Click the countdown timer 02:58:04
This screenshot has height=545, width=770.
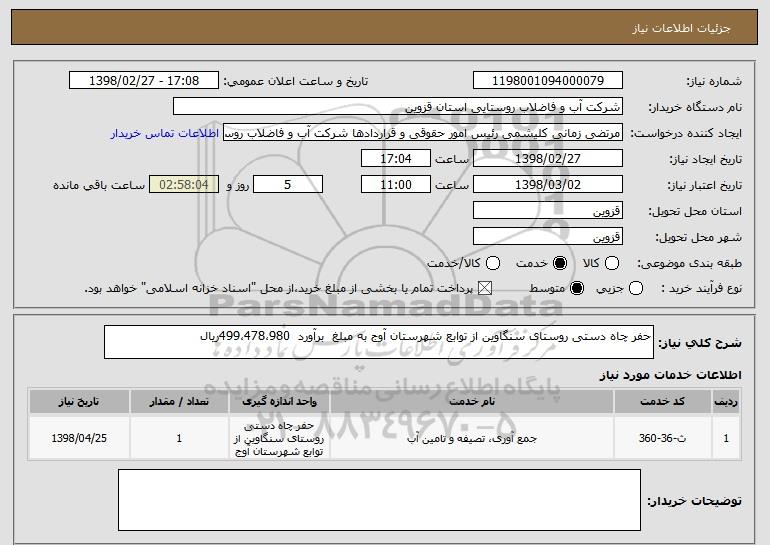184,185
